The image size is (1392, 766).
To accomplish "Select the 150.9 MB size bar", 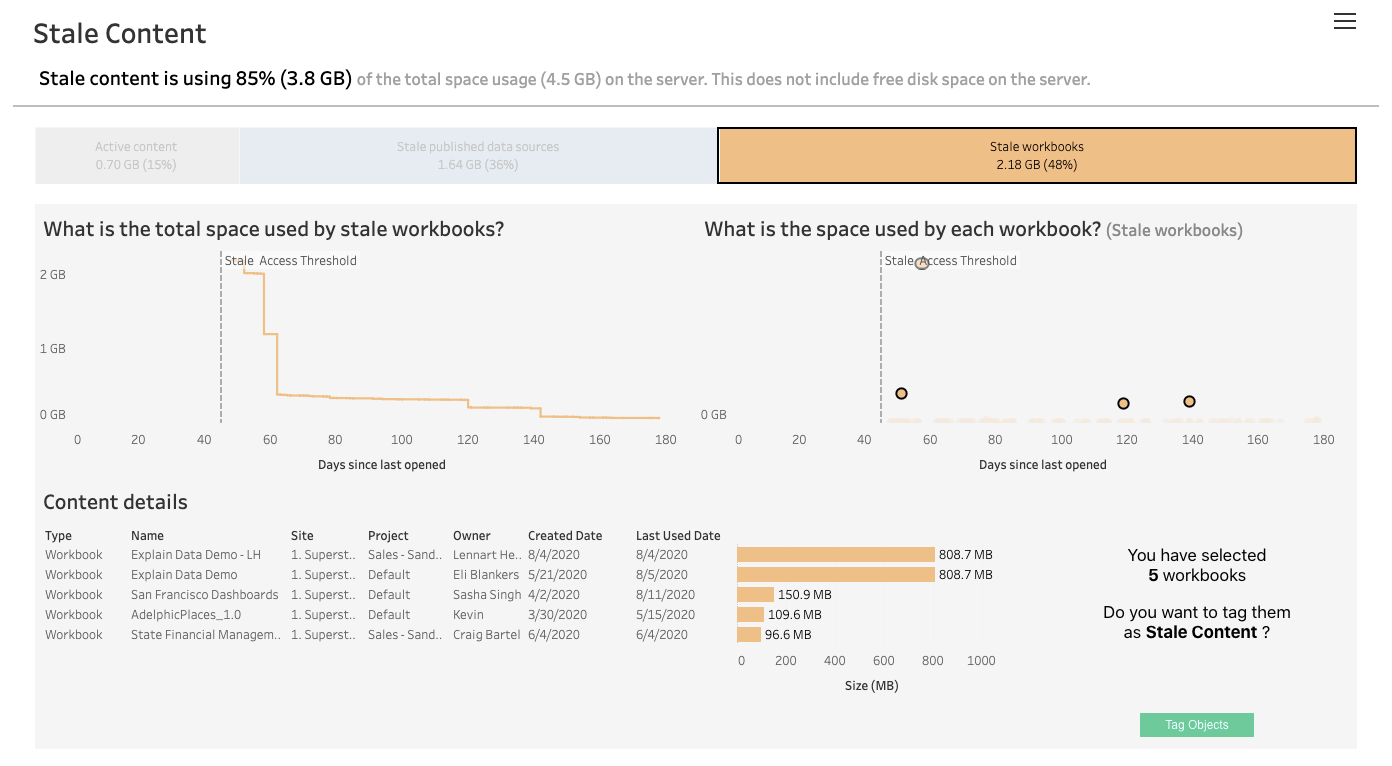I will pos(755,595).
